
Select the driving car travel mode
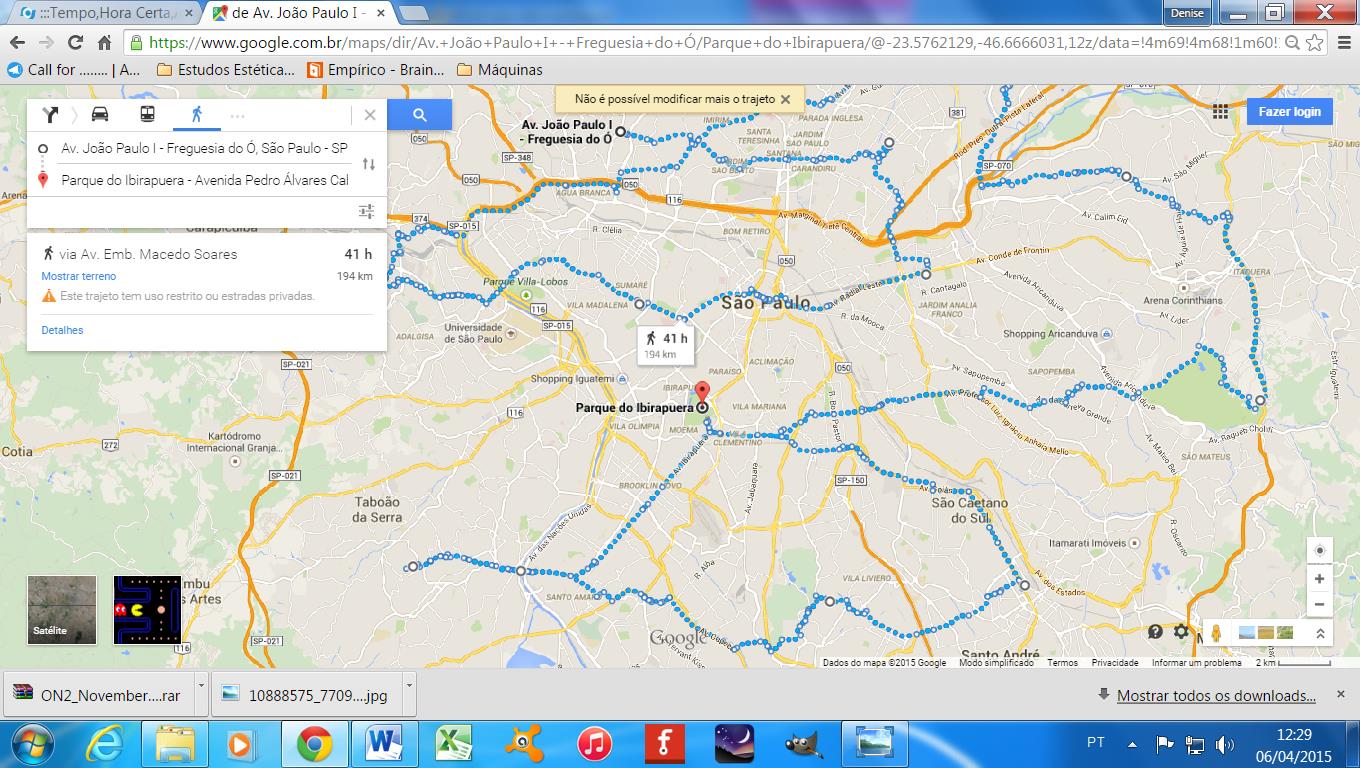100,114
